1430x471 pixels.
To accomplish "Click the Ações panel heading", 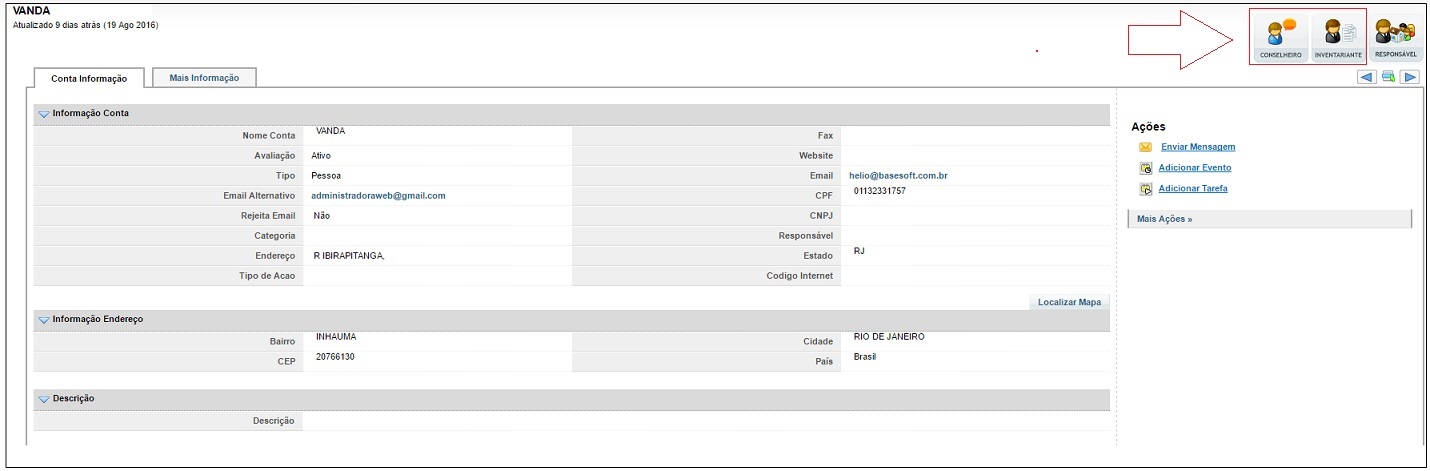I will pyautogui.click(x=1148, y=126).
